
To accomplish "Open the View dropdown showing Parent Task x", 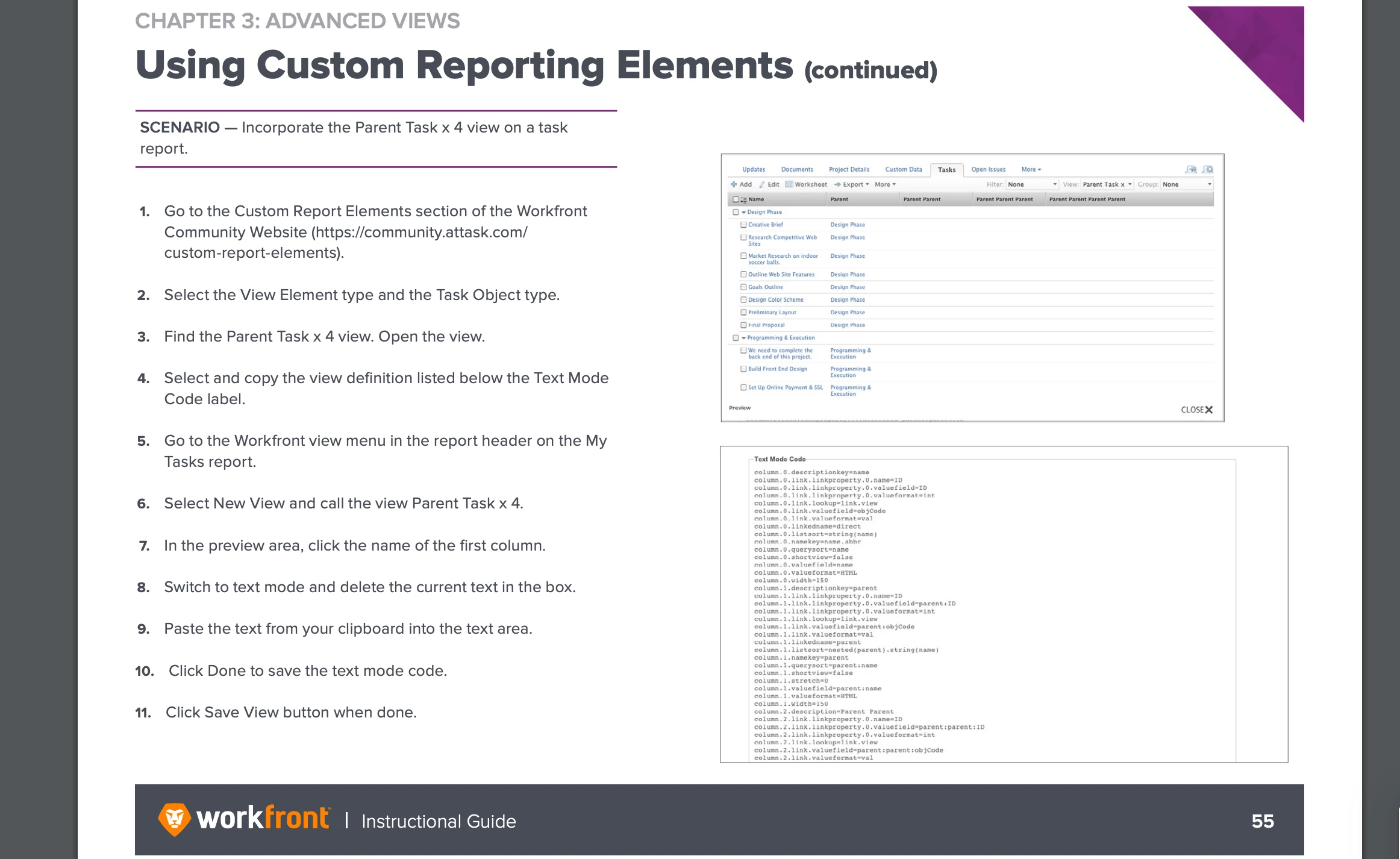I will (1107, 184).
